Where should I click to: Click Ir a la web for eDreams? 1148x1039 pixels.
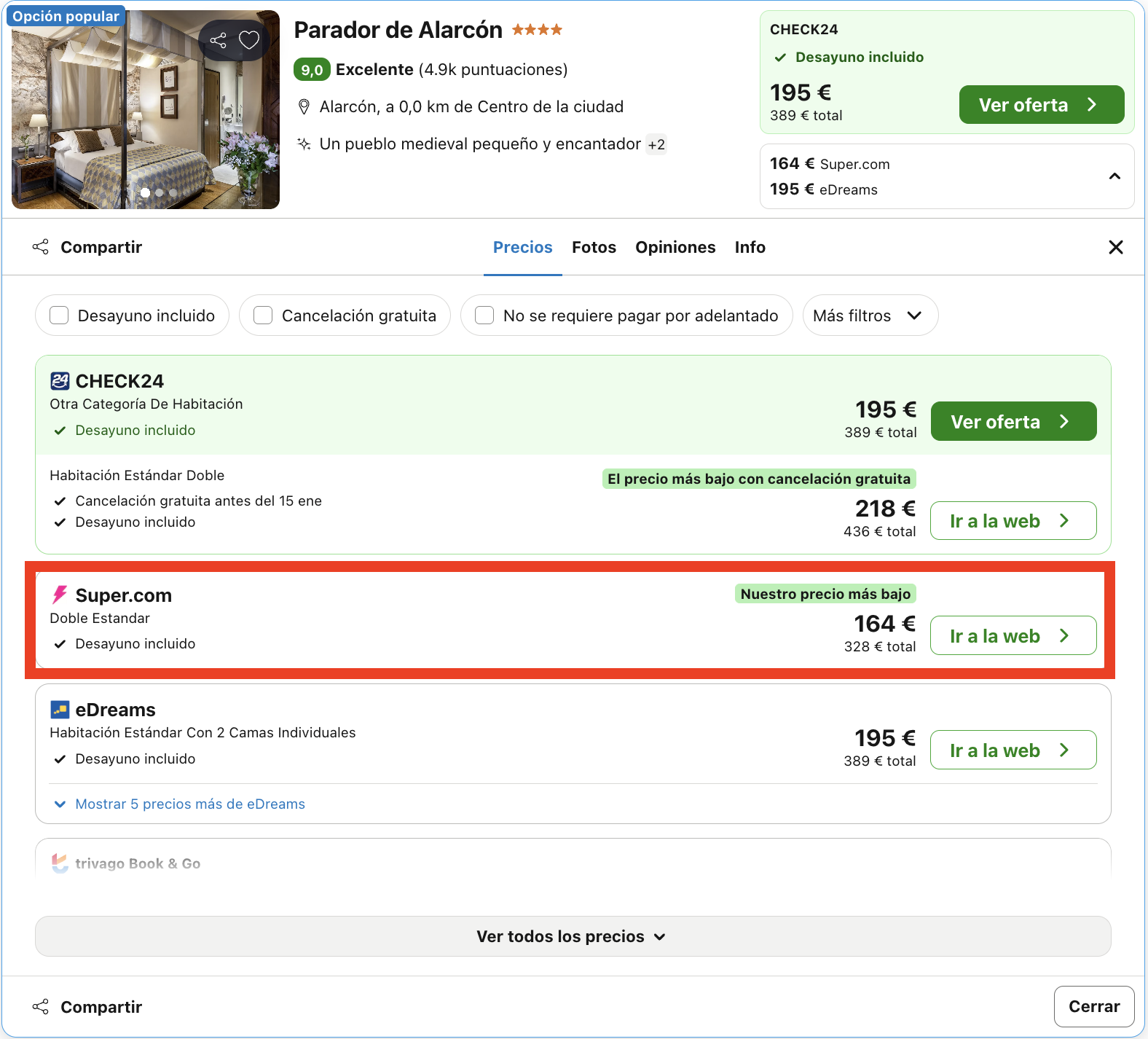coord(1013,750)
